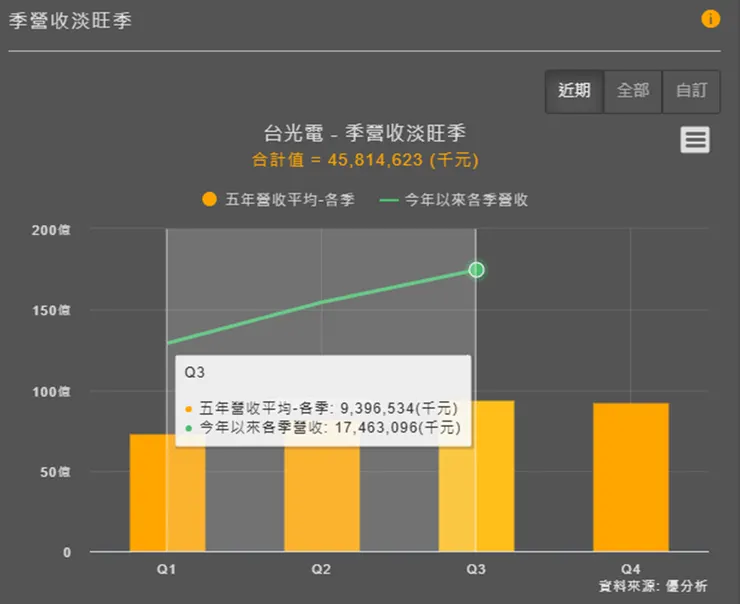
Task: Click the 合計值 = 45,814,623 (千元) subtitle
Action: 365,159
